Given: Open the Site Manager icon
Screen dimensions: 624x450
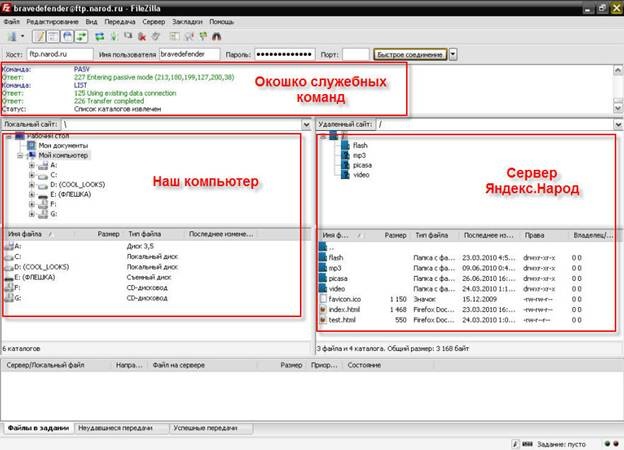Looking at the screenshot, I should 12,37.
